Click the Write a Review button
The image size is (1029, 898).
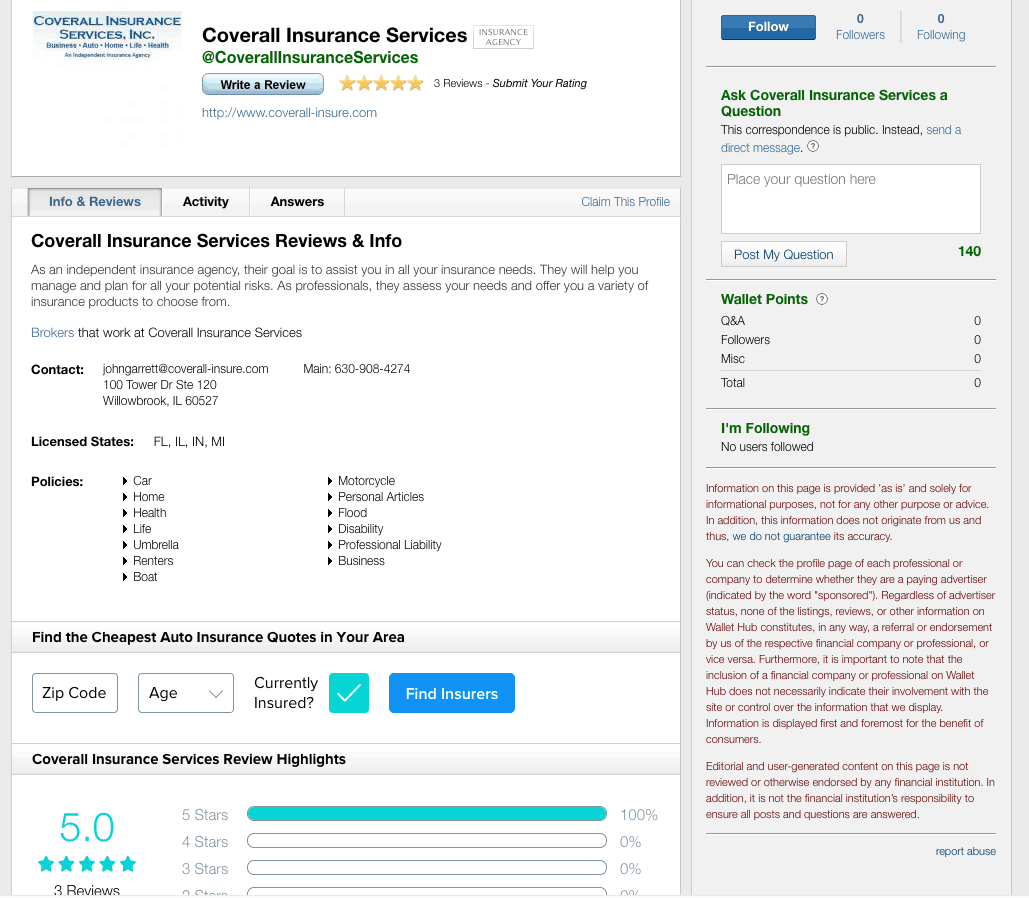262,84
